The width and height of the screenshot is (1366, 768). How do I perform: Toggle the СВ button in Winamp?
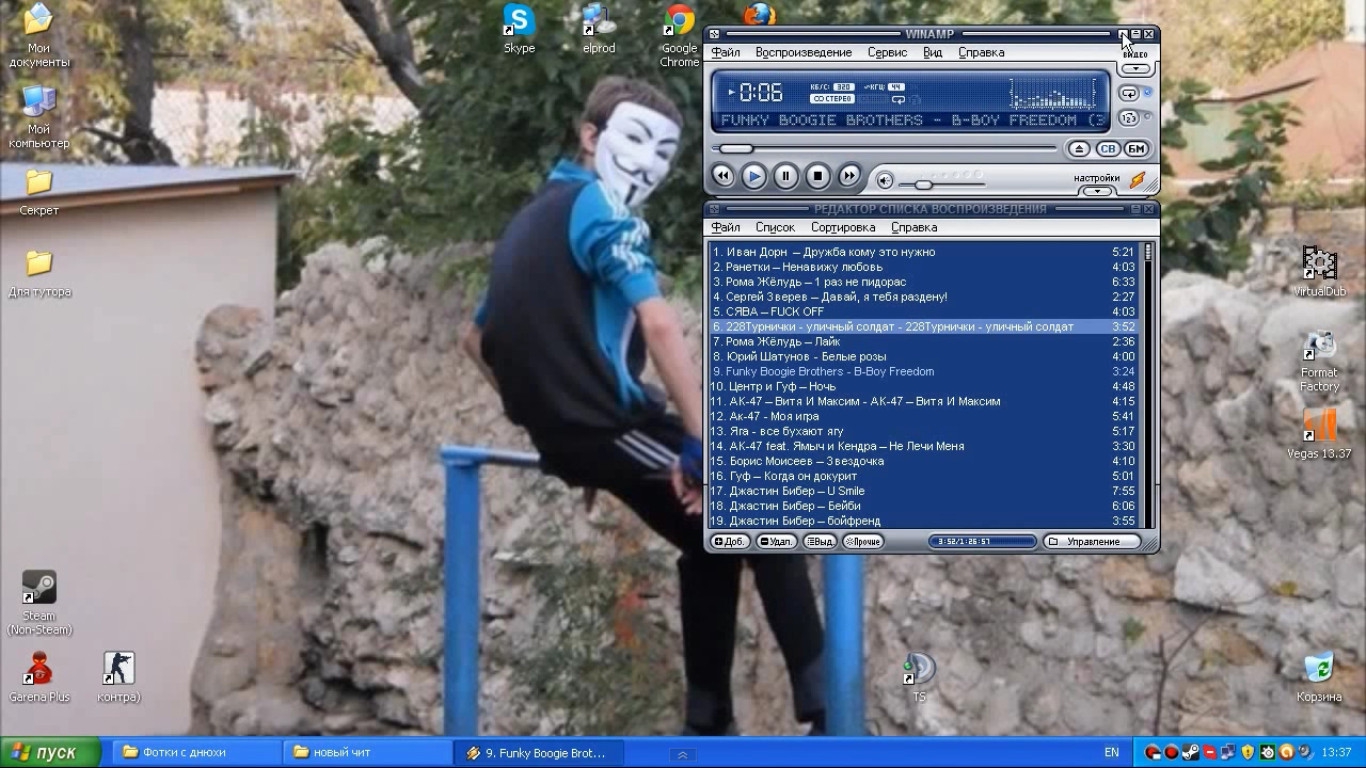click(x=1107, y=149)
